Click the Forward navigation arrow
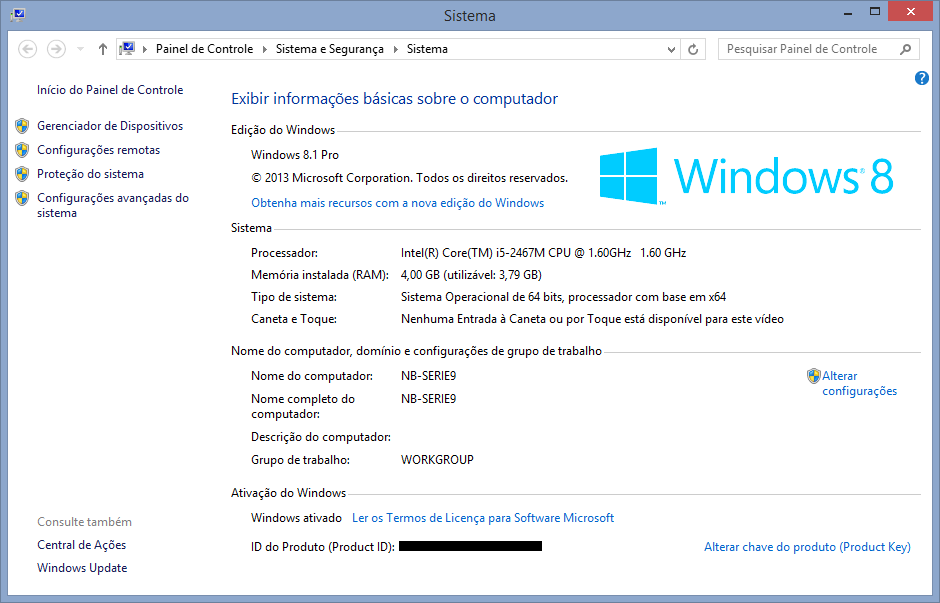The image size is (940, 603). (x=55, y=48)
